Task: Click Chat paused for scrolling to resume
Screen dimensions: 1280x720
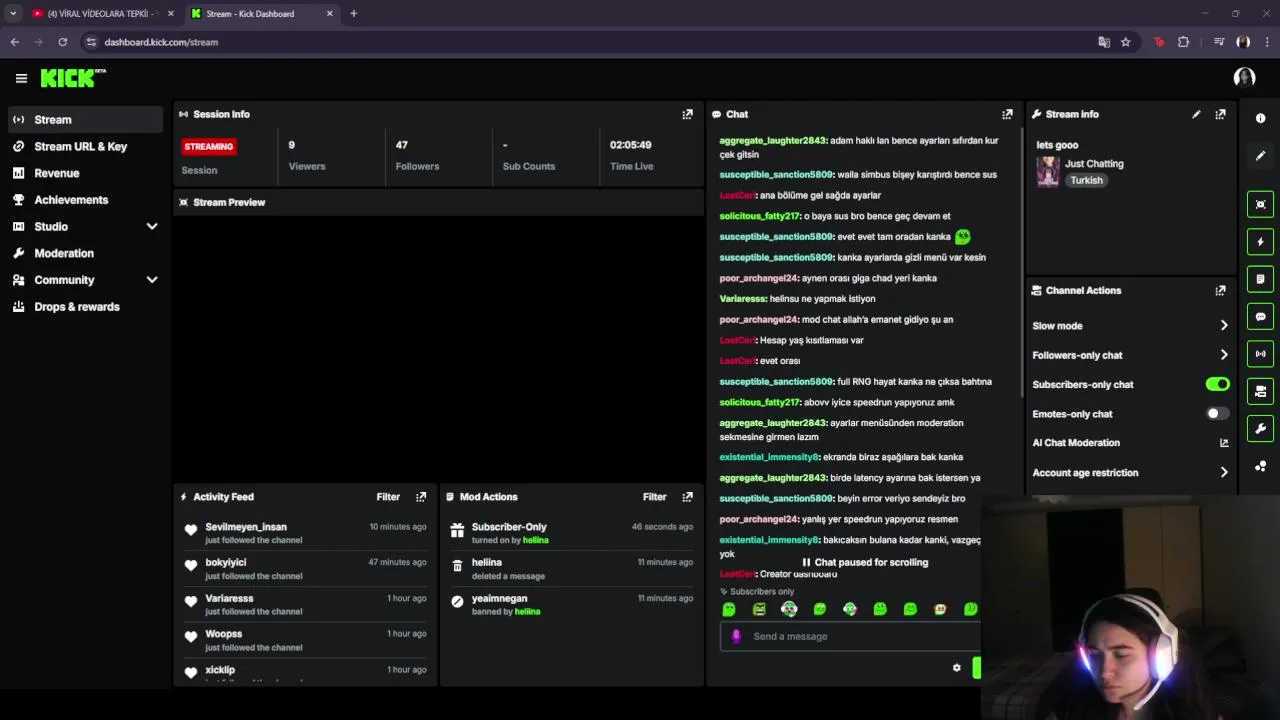Action: click(865, 563)
